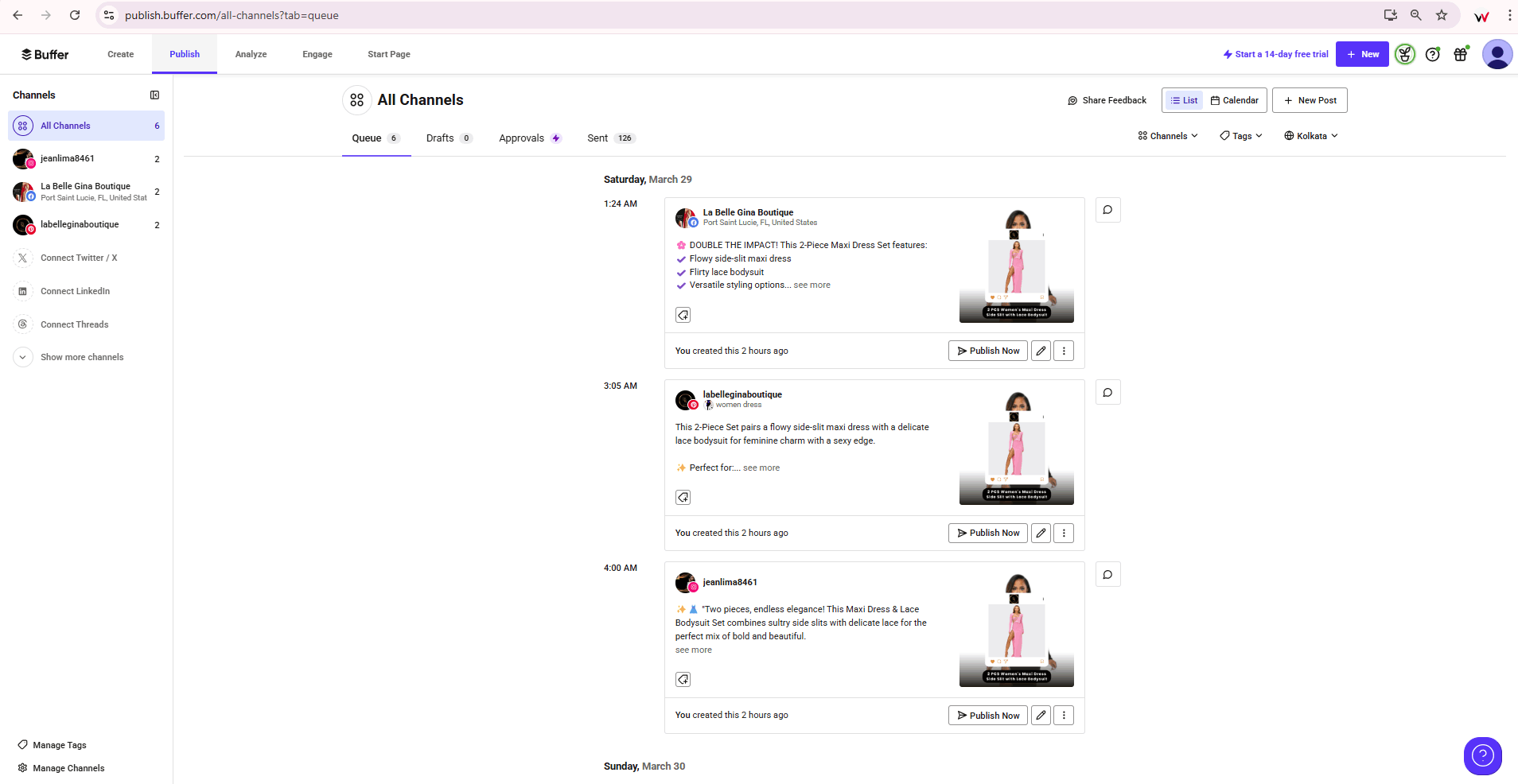The width and height of the screenshot is (1518, 784).
Task: Open comments on La Belle Gina Boutique post
Action: 1107,210
